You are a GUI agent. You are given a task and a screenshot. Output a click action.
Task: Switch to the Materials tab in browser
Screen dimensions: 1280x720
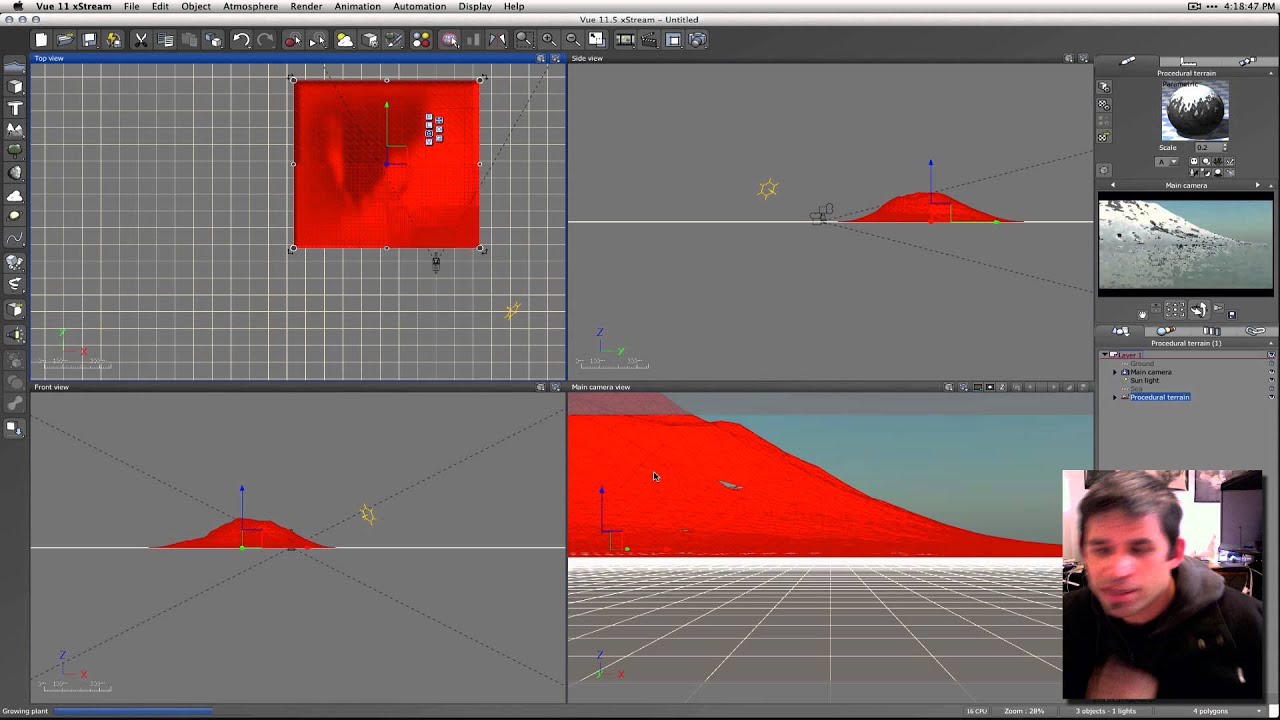point(1165,331)
